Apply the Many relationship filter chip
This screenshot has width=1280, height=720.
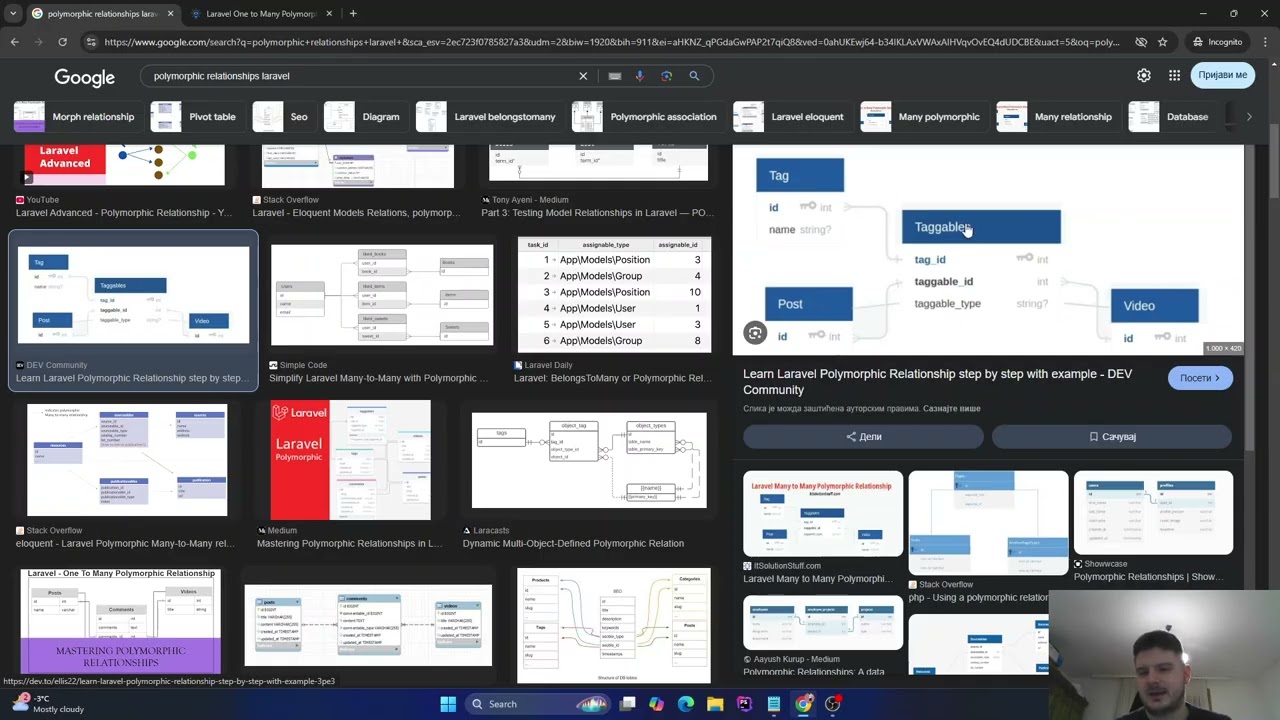[x=1056, y=117]
